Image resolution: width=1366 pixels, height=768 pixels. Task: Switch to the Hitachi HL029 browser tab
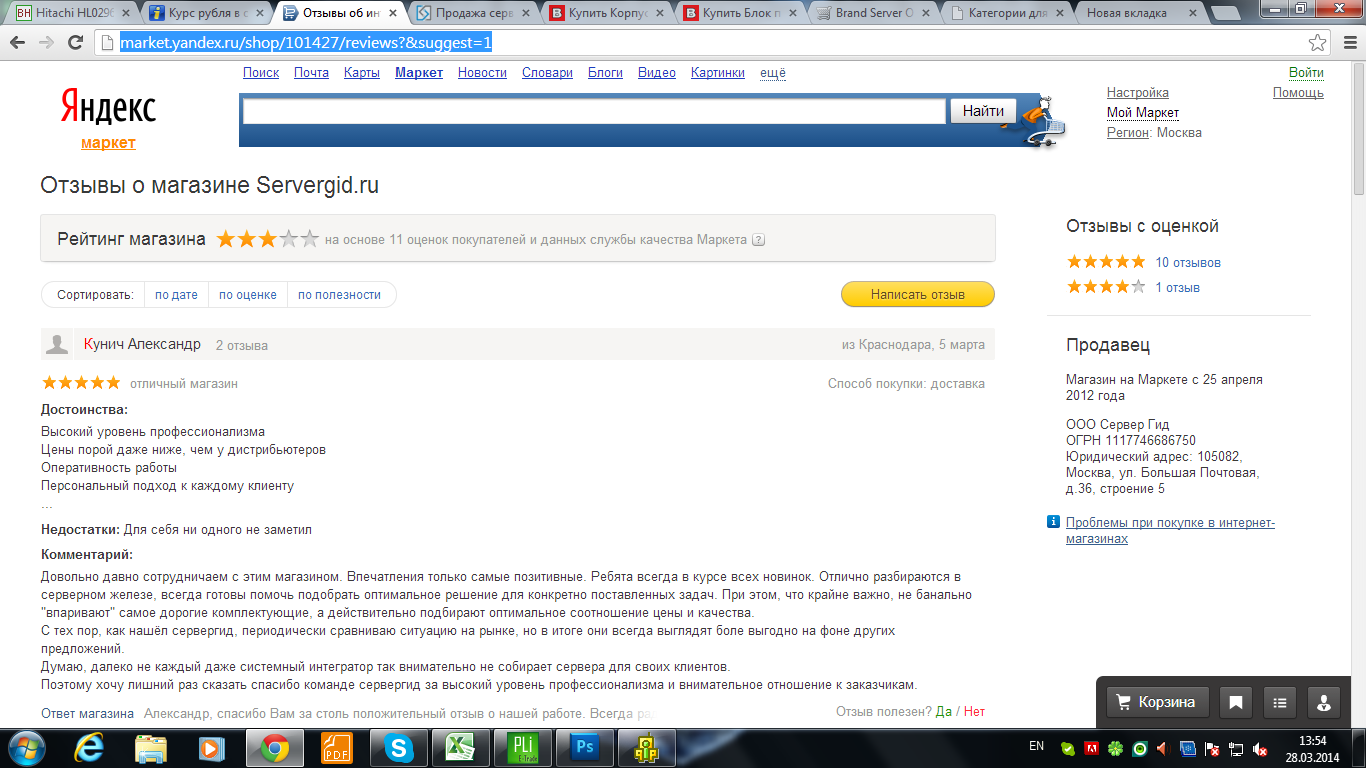pos(73,13)
